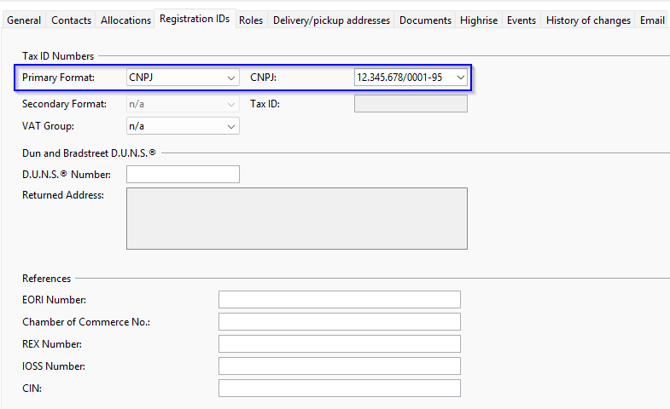Open the Contacts tab
This screenshot has width=670, height=409.
tap(71, 20)
